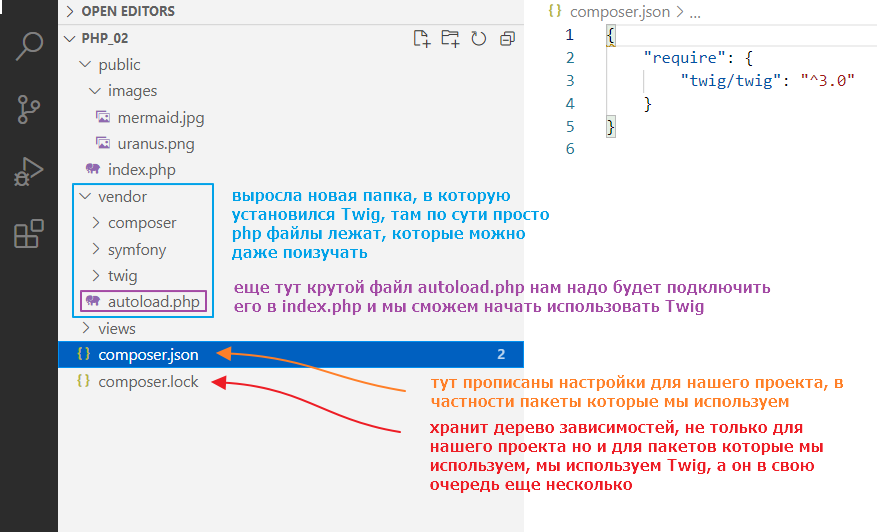The width and height of the screenshot is (877, 532).
Task: Open the Run and Debug view
Action: (x=29, y=171)
